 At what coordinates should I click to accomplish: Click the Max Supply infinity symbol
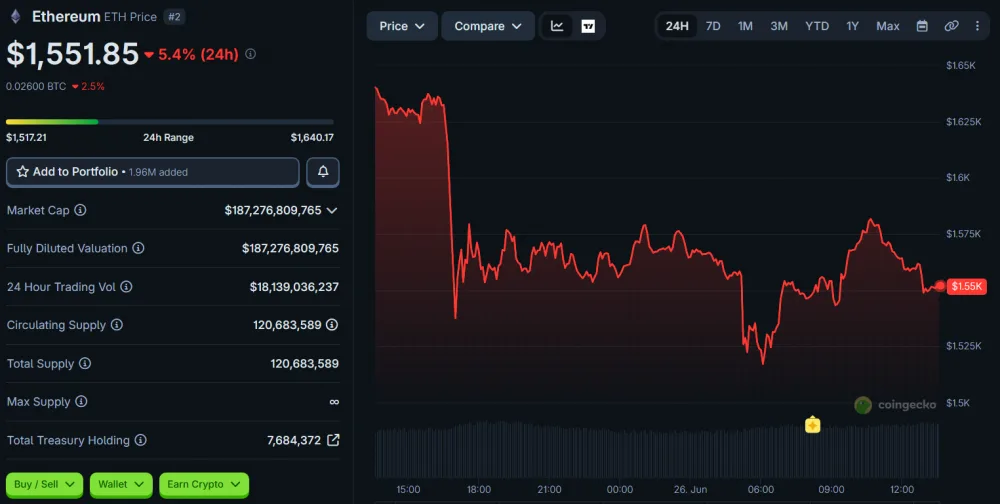click(x=334, y=402)
